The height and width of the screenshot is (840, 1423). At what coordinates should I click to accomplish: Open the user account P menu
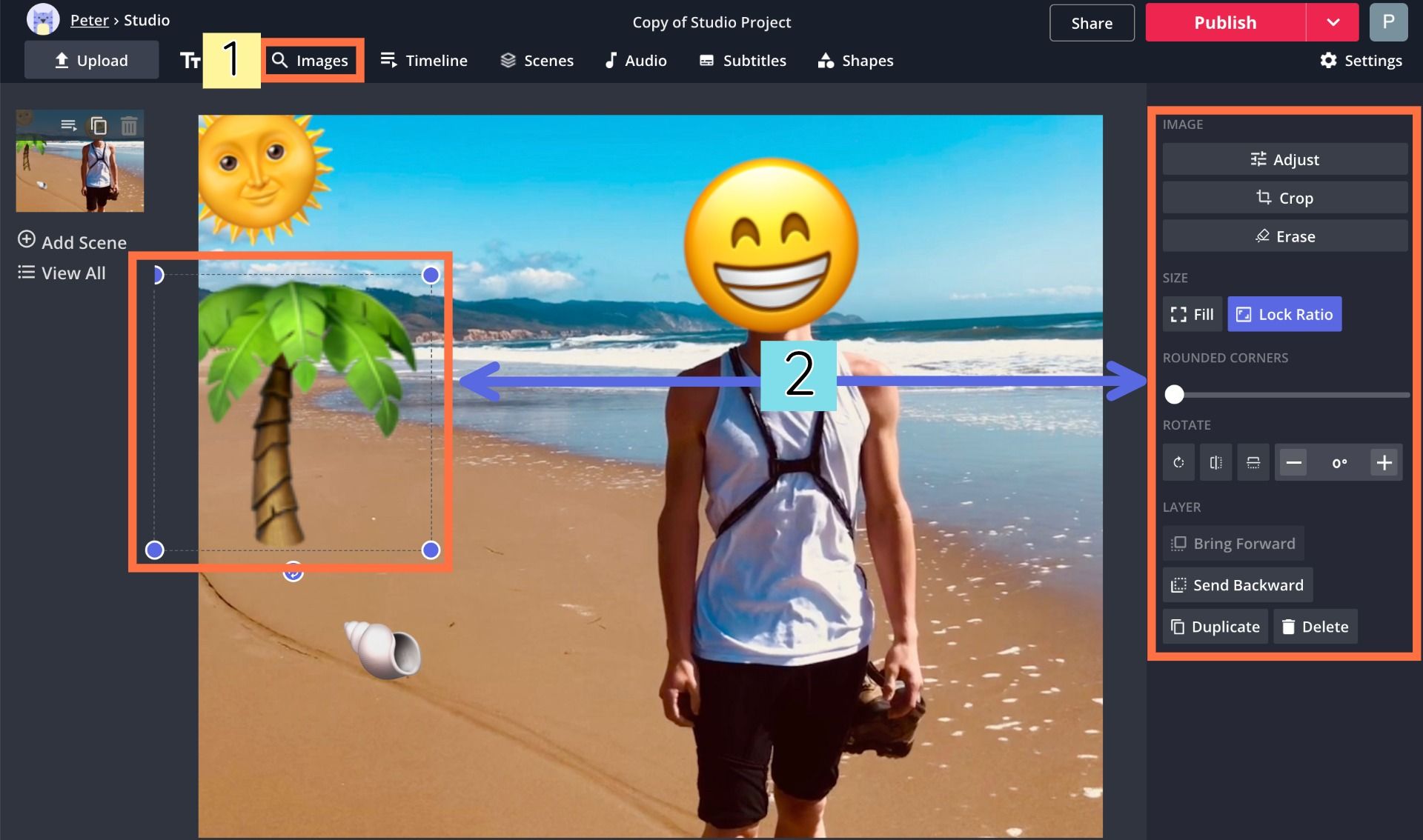pos(1388,22)
